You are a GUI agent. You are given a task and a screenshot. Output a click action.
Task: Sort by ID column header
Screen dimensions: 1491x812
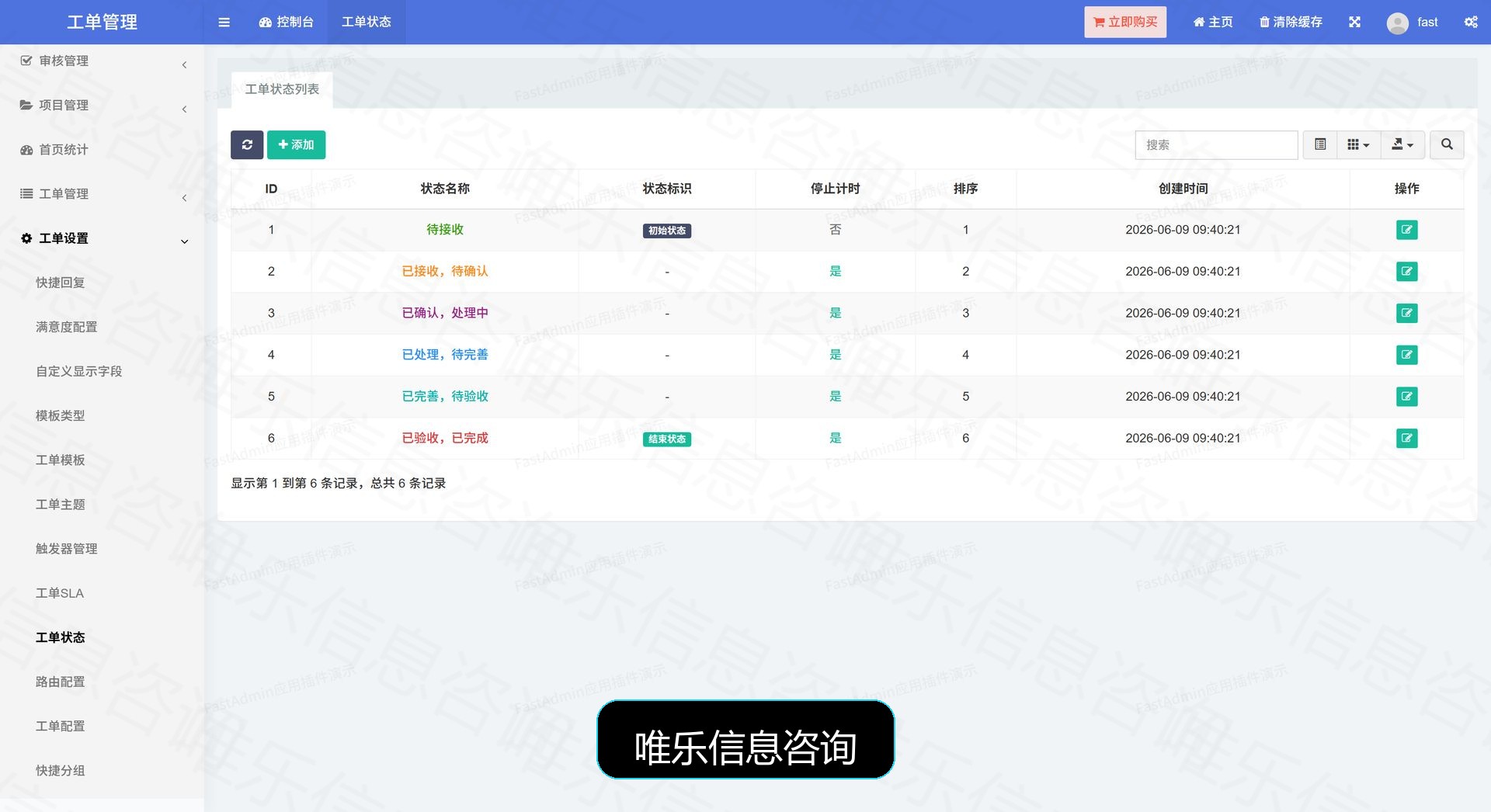pos(271,189)
